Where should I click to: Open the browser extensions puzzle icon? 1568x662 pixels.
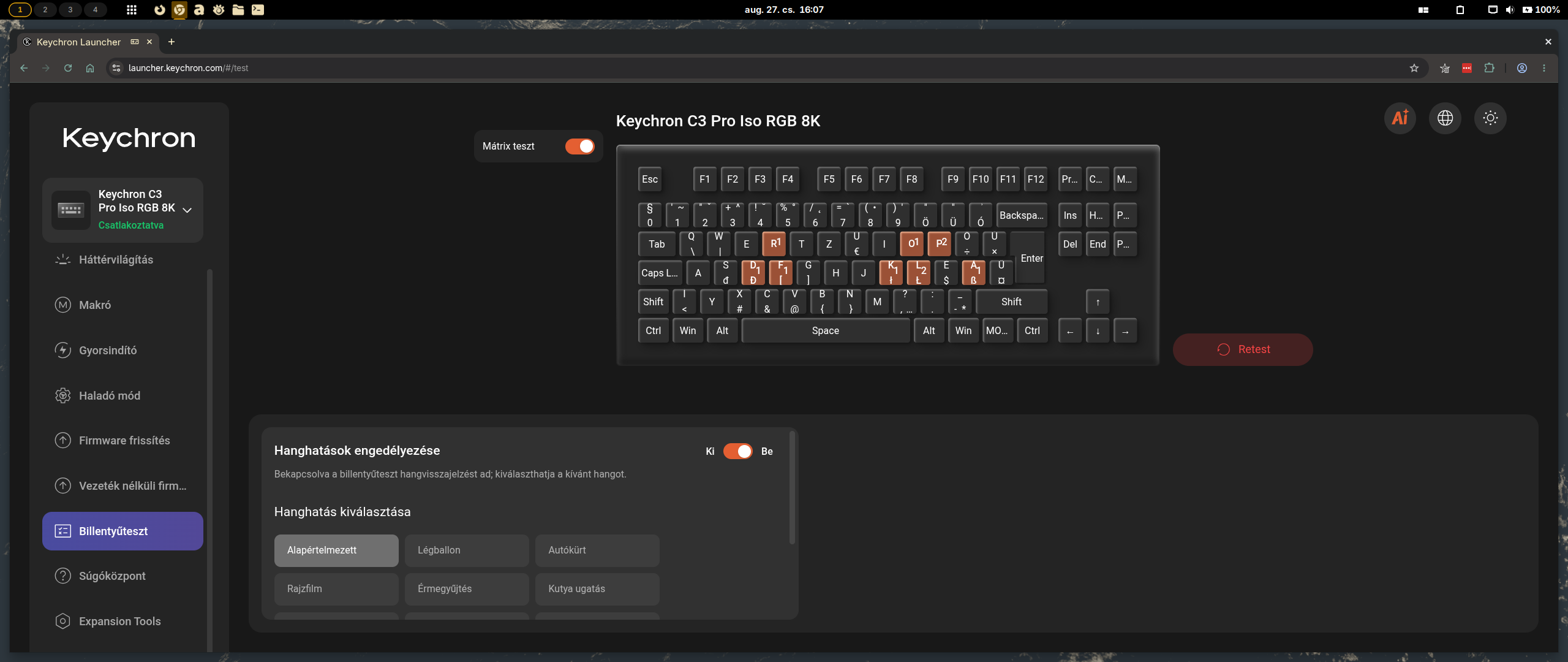click(x=1489, y=68)
